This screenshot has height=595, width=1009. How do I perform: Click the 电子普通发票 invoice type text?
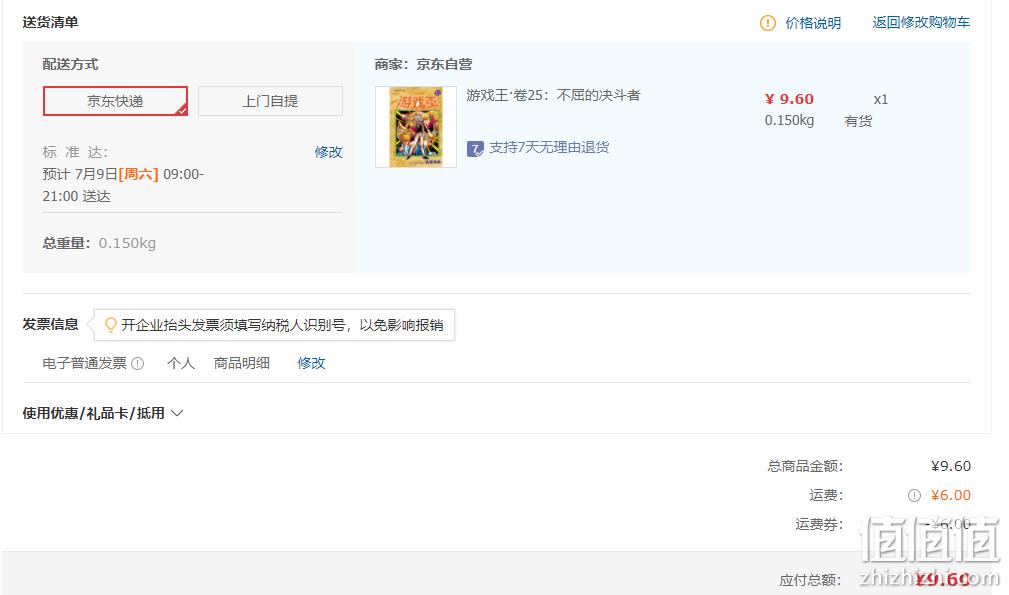pyautogui.click(x=84, y=363)
